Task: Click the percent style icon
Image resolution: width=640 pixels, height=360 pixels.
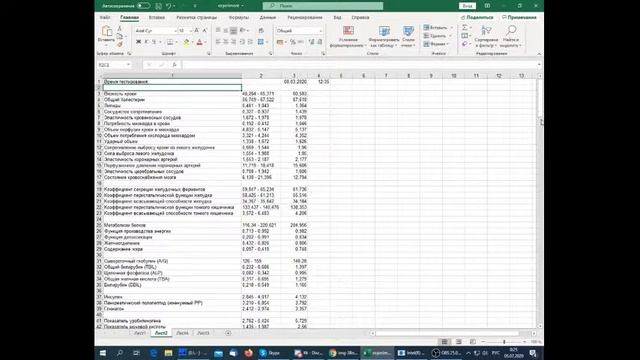Action: coord(292,42)
